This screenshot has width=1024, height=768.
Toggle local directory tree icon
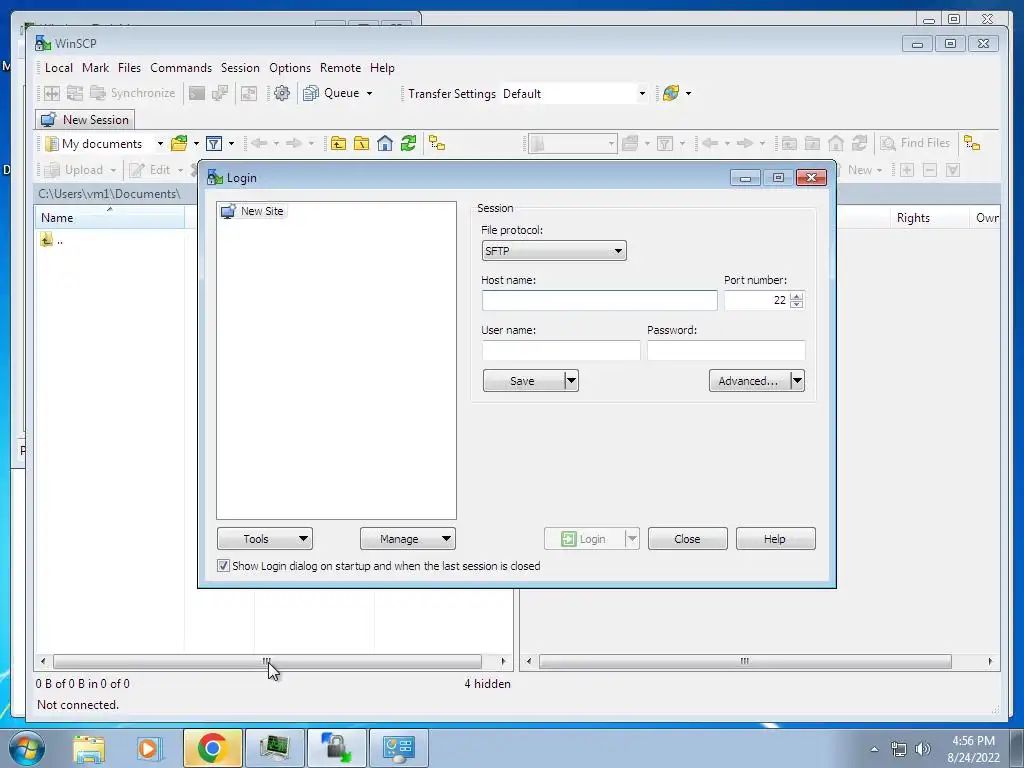(x=437, y=144)
